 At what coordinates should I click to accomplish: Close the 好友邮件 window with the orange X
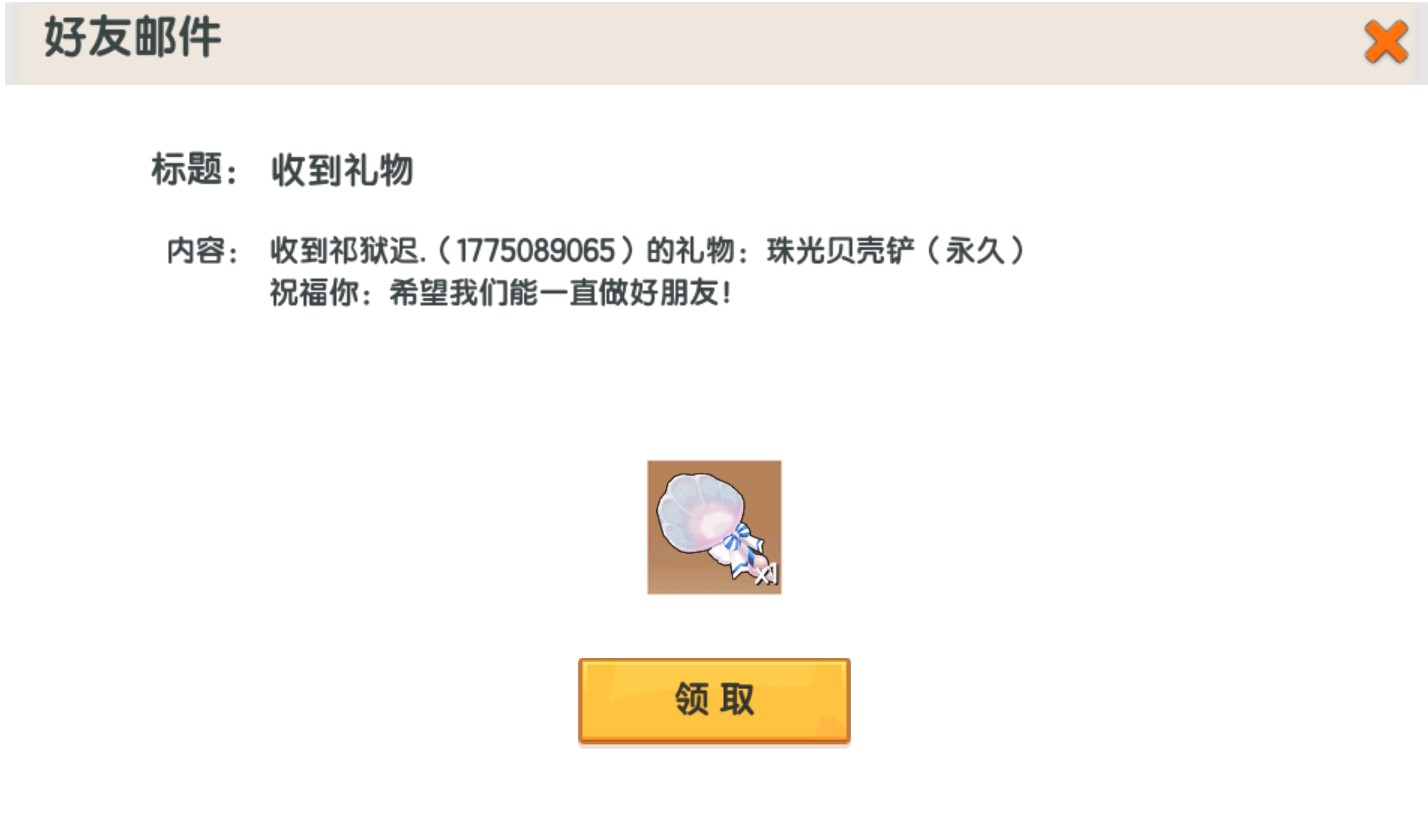click(x=1386, y=43)
